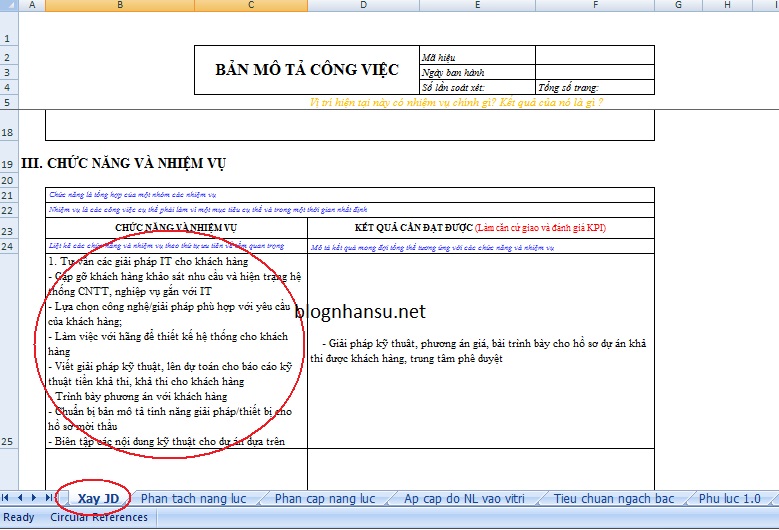Click next sheet navigation arrow
This screenshot has width=779, height=530.
35,497
